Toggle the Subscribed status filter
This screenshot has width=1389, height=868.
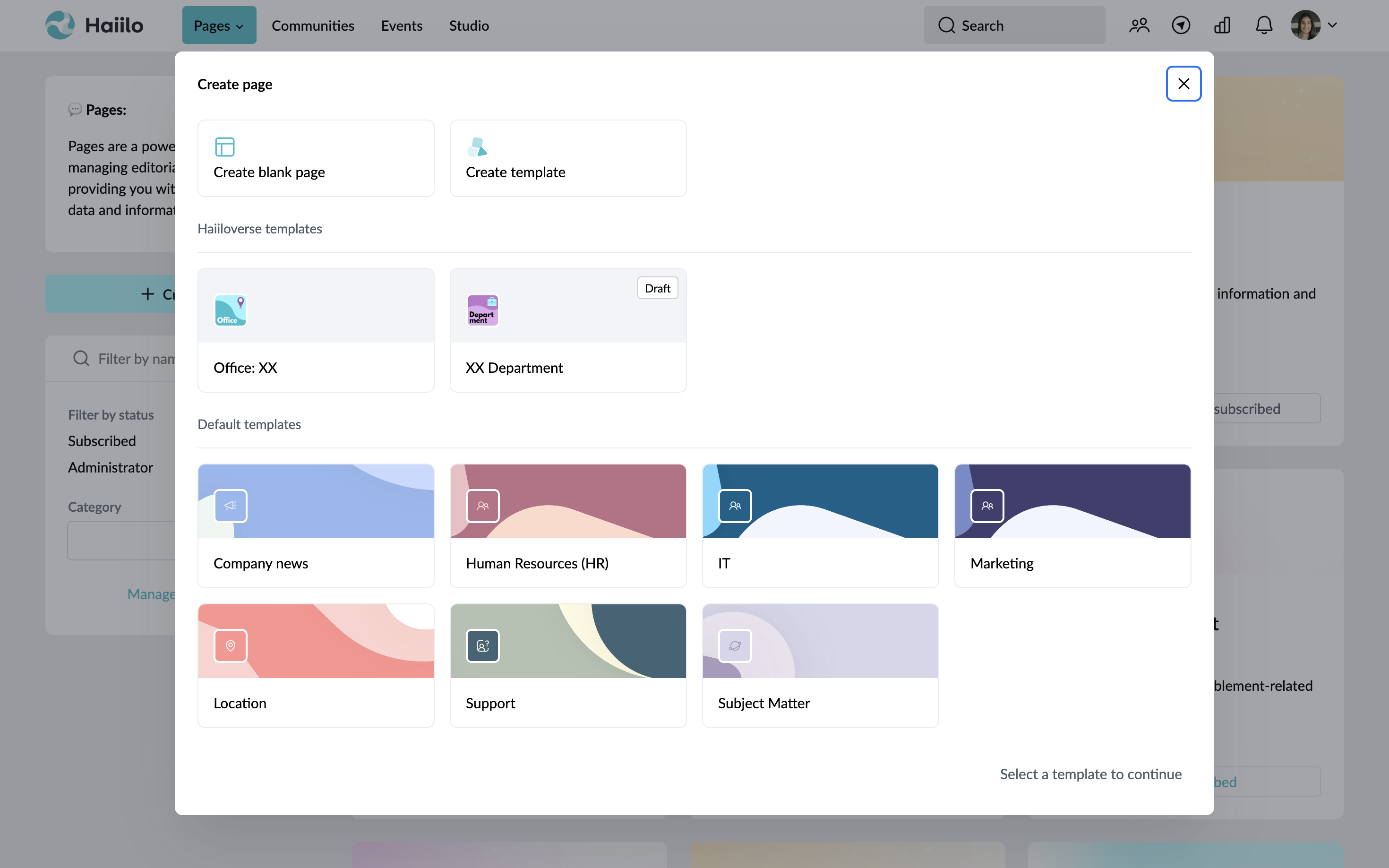[102, 441]
